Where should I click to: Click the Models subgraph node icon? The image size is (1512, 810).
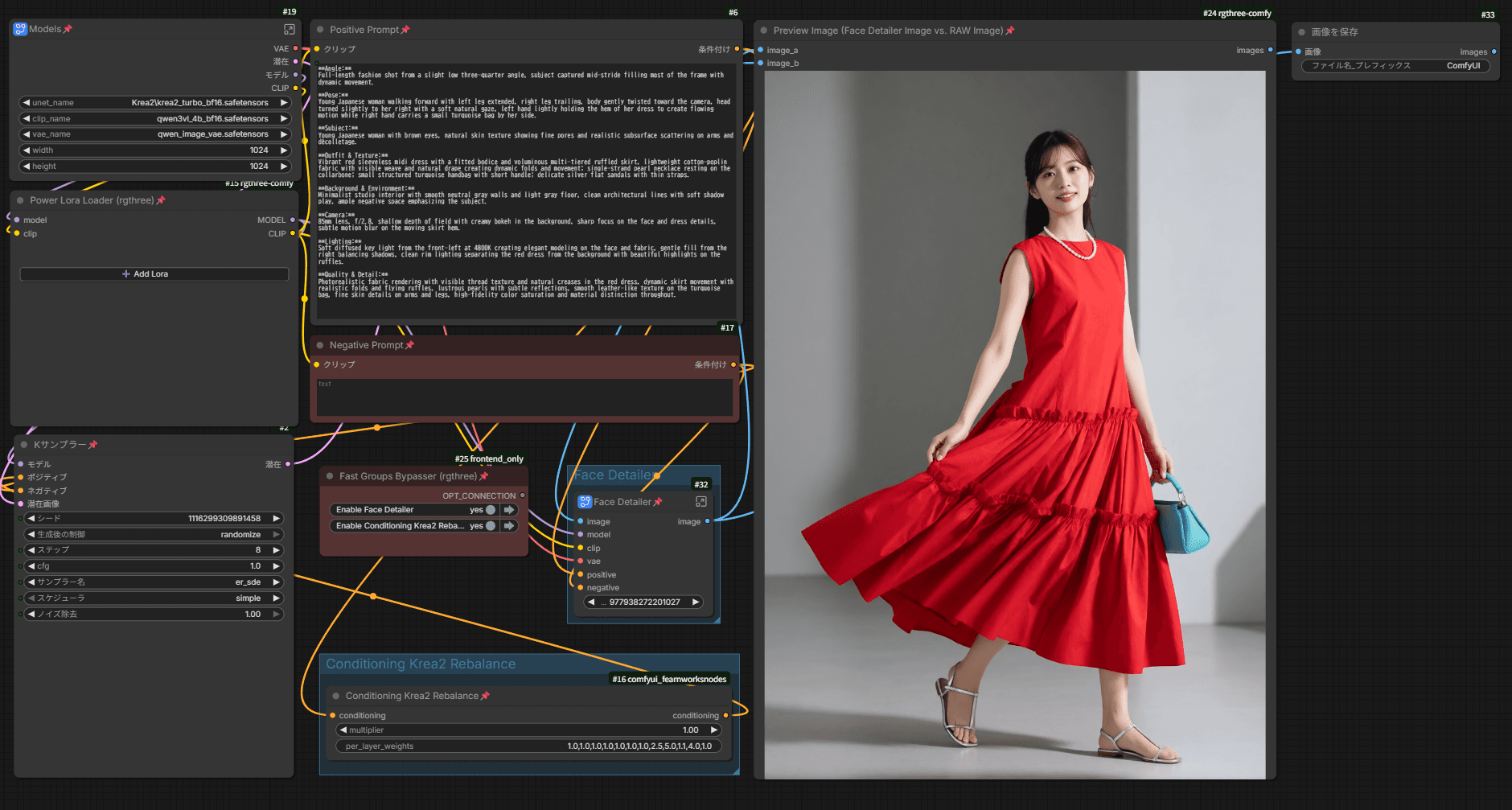point(20,29)
